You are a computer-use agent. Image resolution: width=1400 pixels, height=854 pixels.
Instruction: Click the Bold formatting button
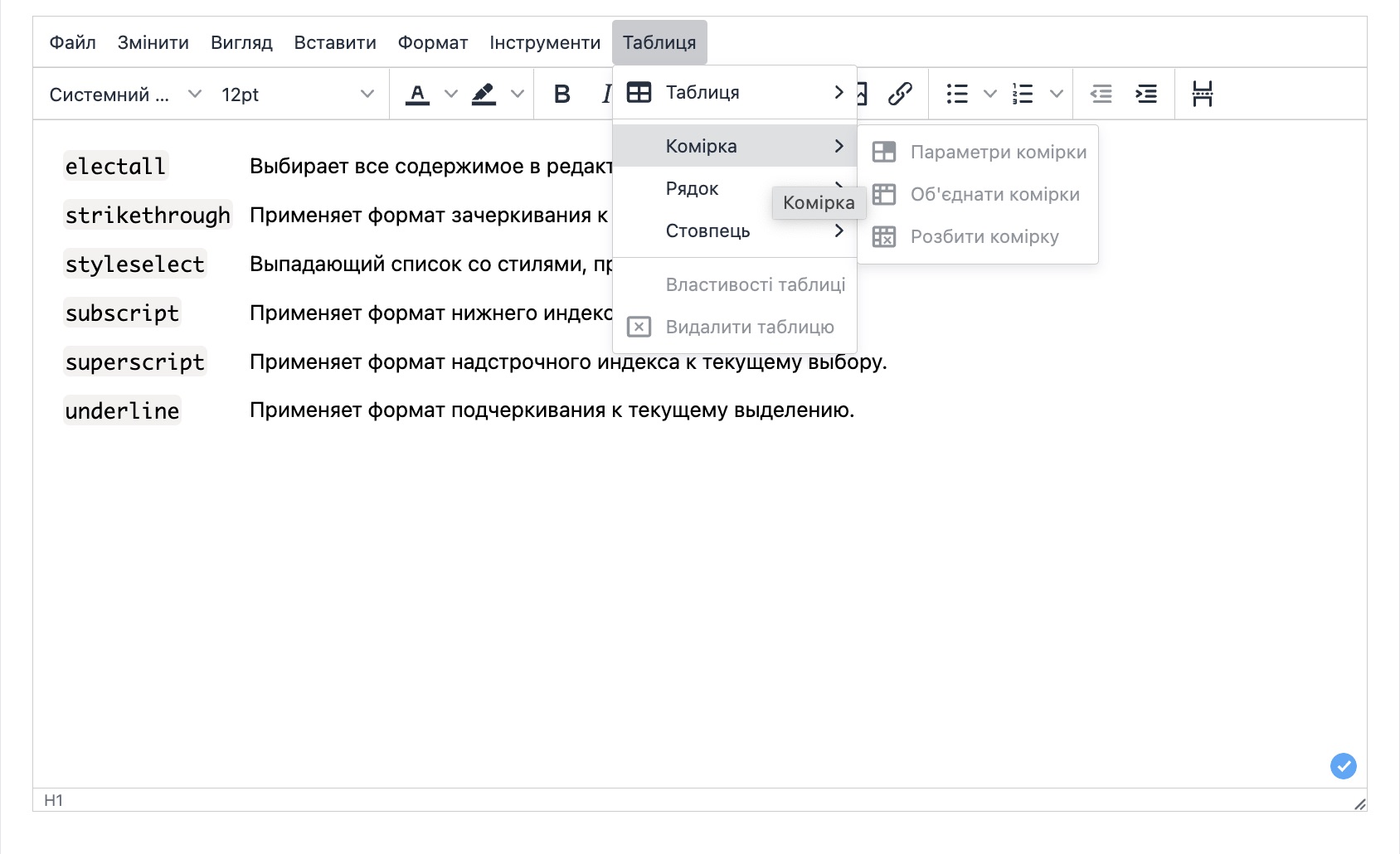pos(561,95)
